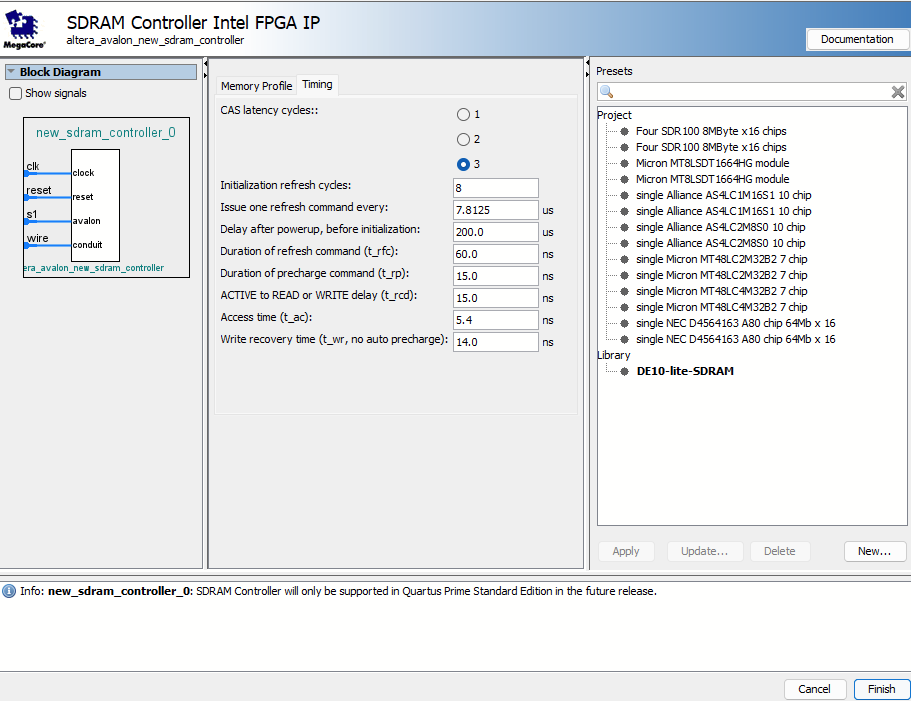
Task: Click the info icon in the message bar
Action: coord(9,590)
